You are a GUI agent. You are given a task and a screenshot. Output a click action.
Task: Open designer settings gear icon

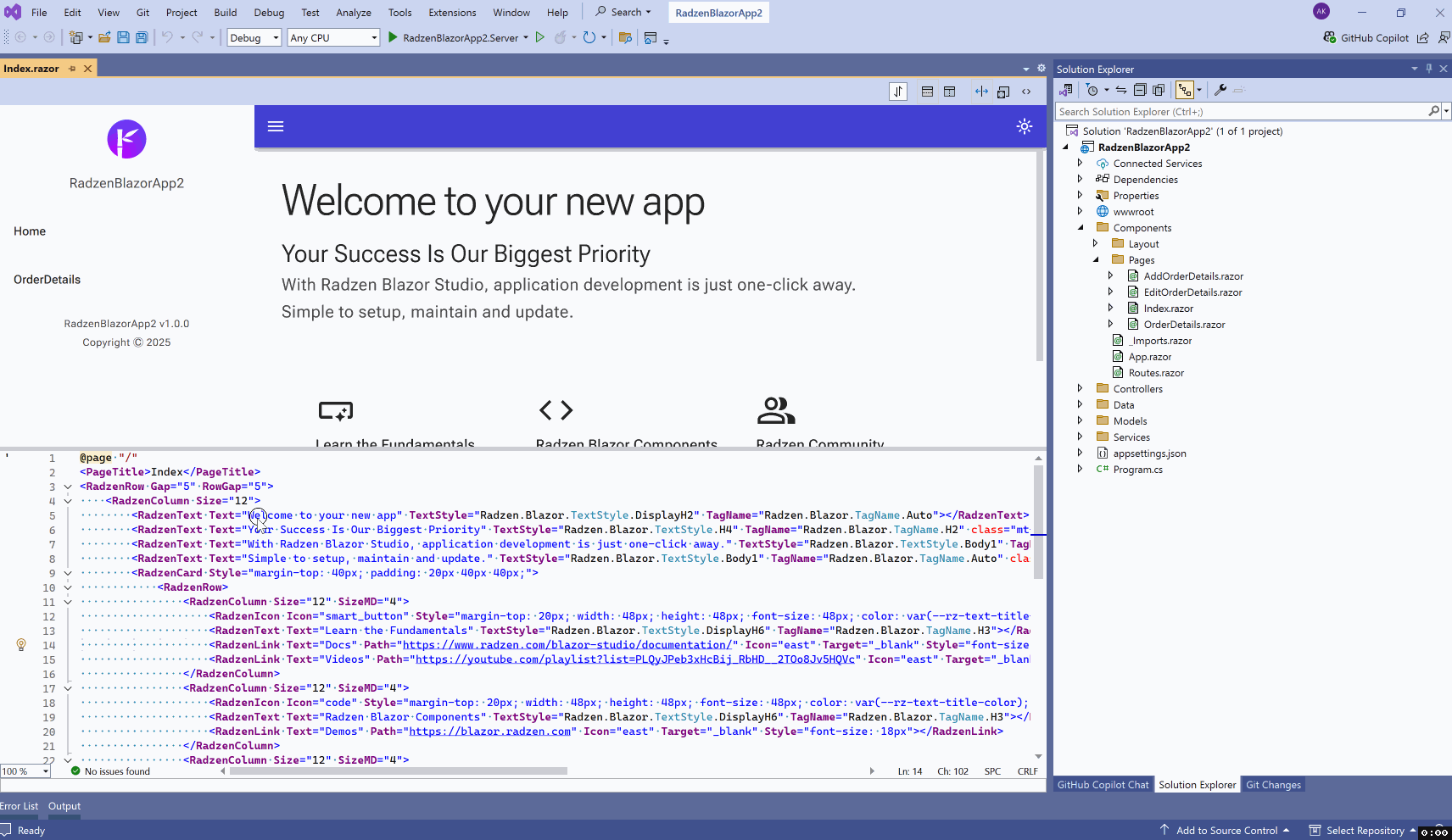[x=1042, y=69]
